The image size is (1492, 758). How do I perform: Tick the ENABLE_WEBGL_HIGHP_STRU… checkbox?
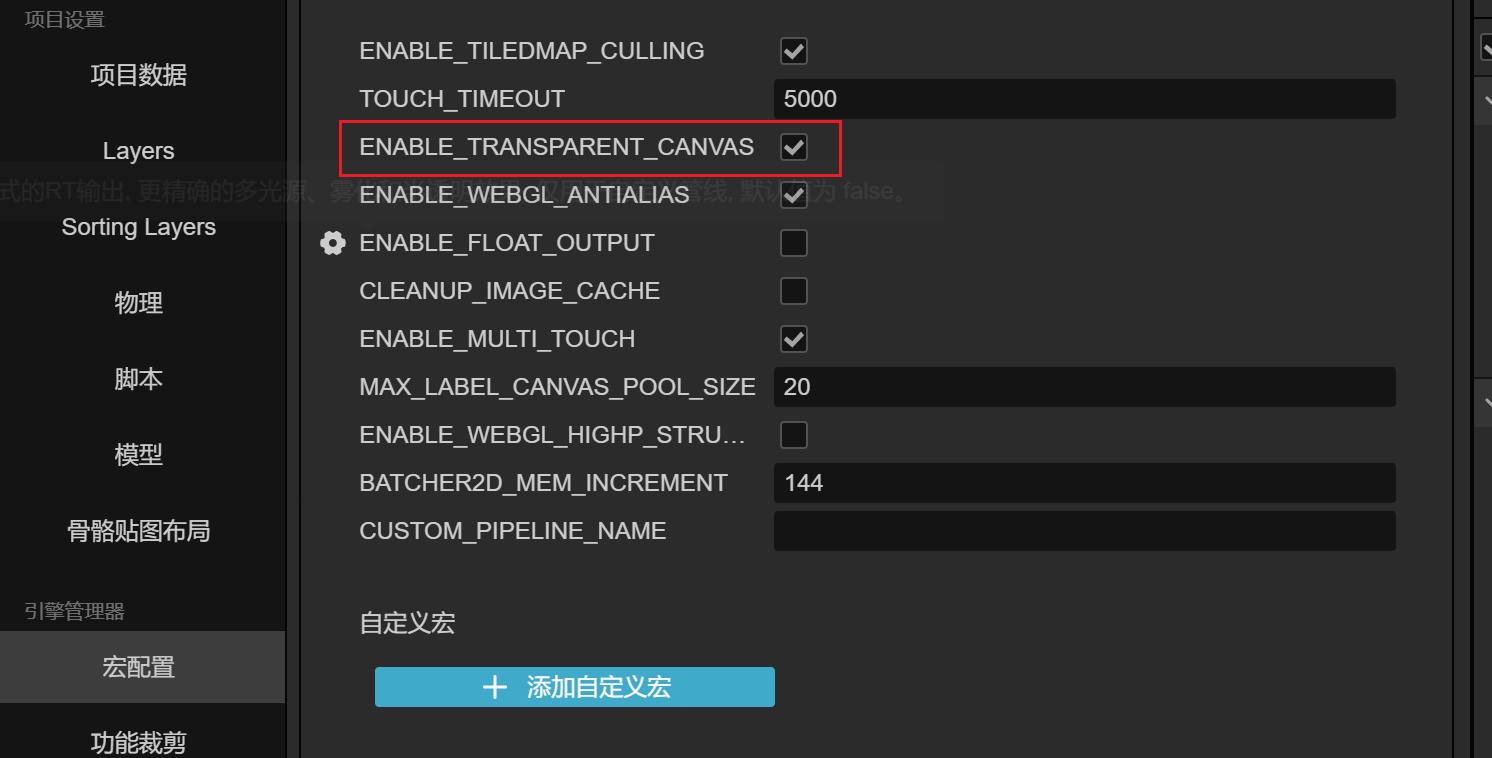(x=794, y=435)
